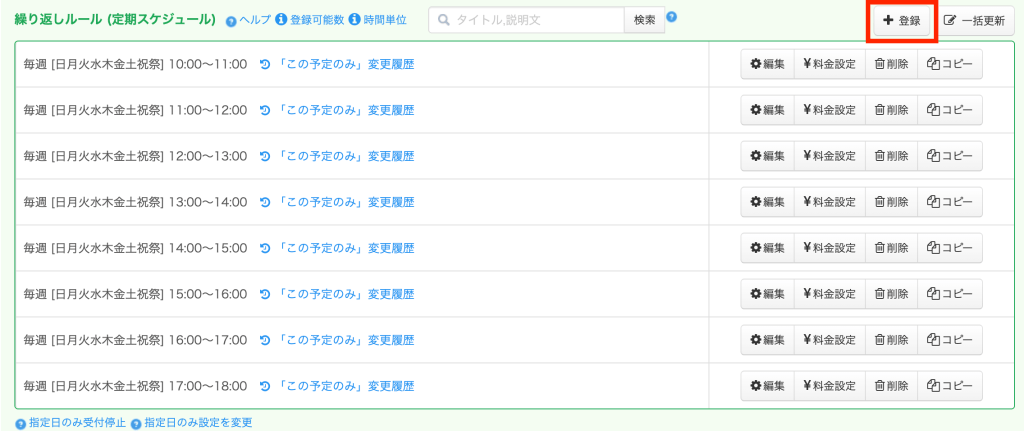Edit the 10:00〜11:00 weekly rule
1024x431 pixels.
(x=767, y=64)
